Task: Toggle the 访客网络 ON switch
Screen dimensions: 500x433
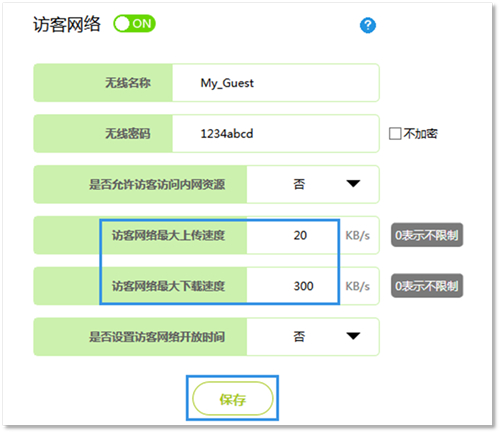Action: click(134, 24)
